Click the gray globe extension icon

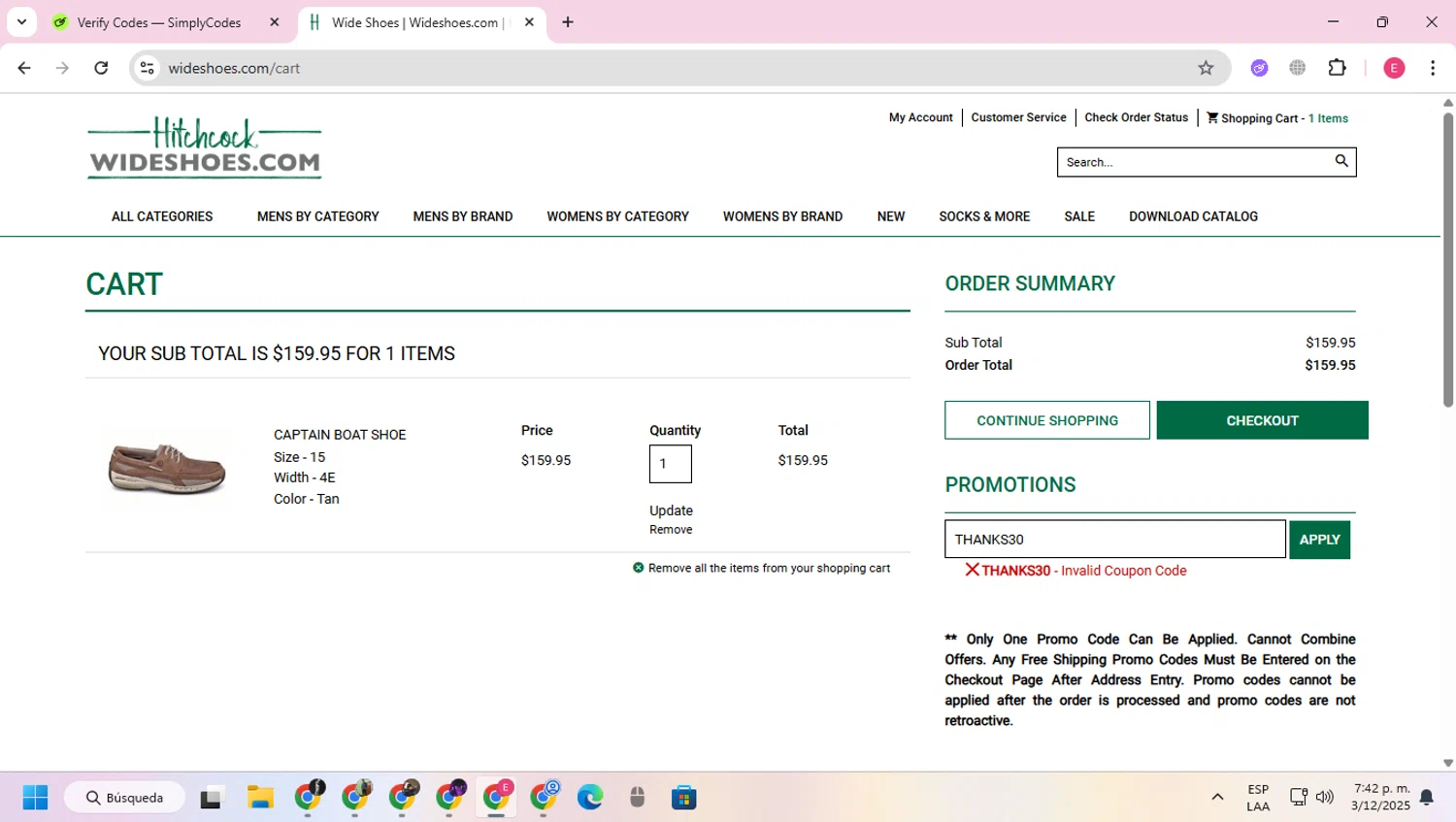click(x=1298, y=68)
